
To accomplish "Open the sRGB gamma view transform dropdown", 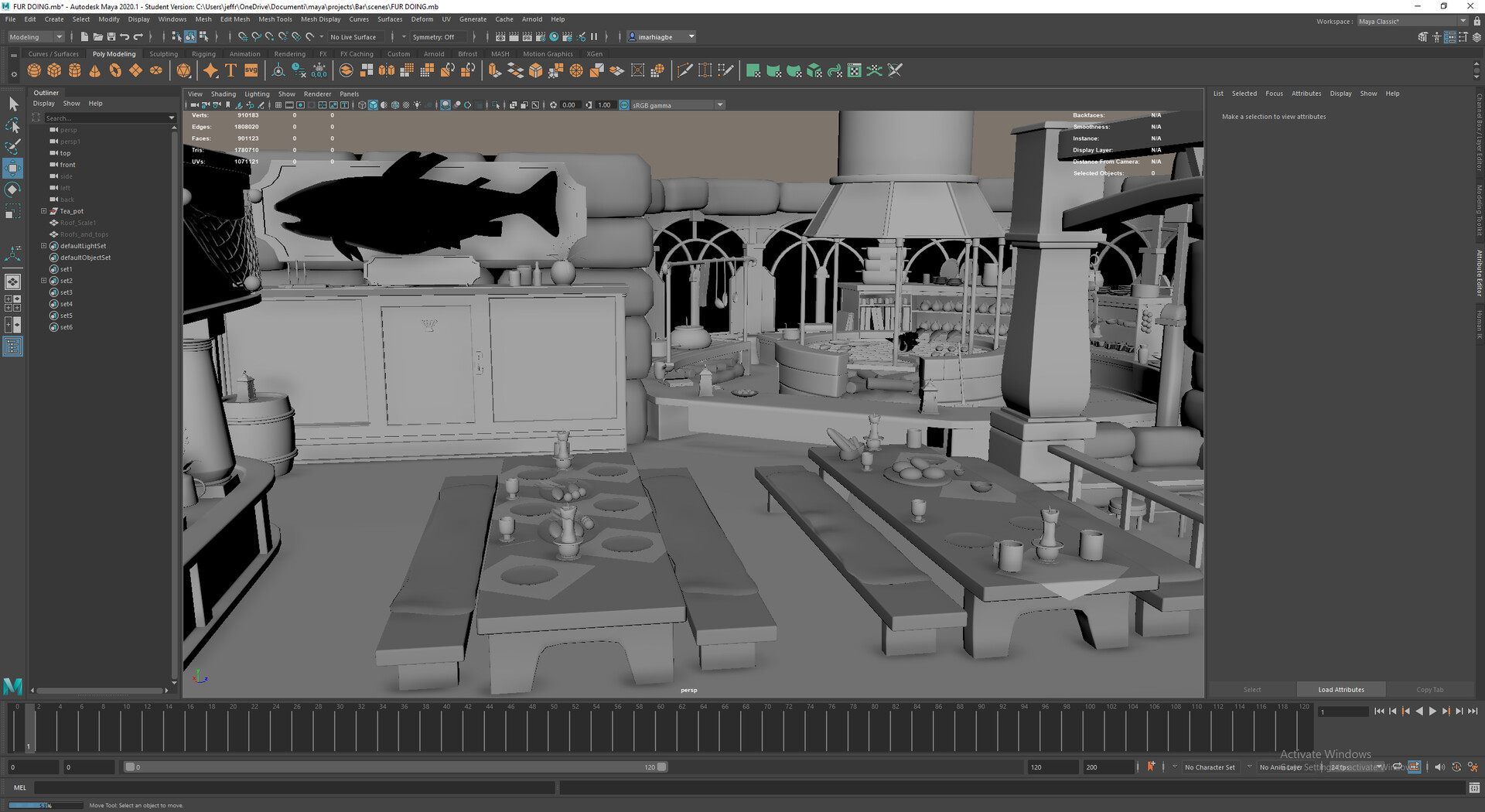I will [678, 104].
